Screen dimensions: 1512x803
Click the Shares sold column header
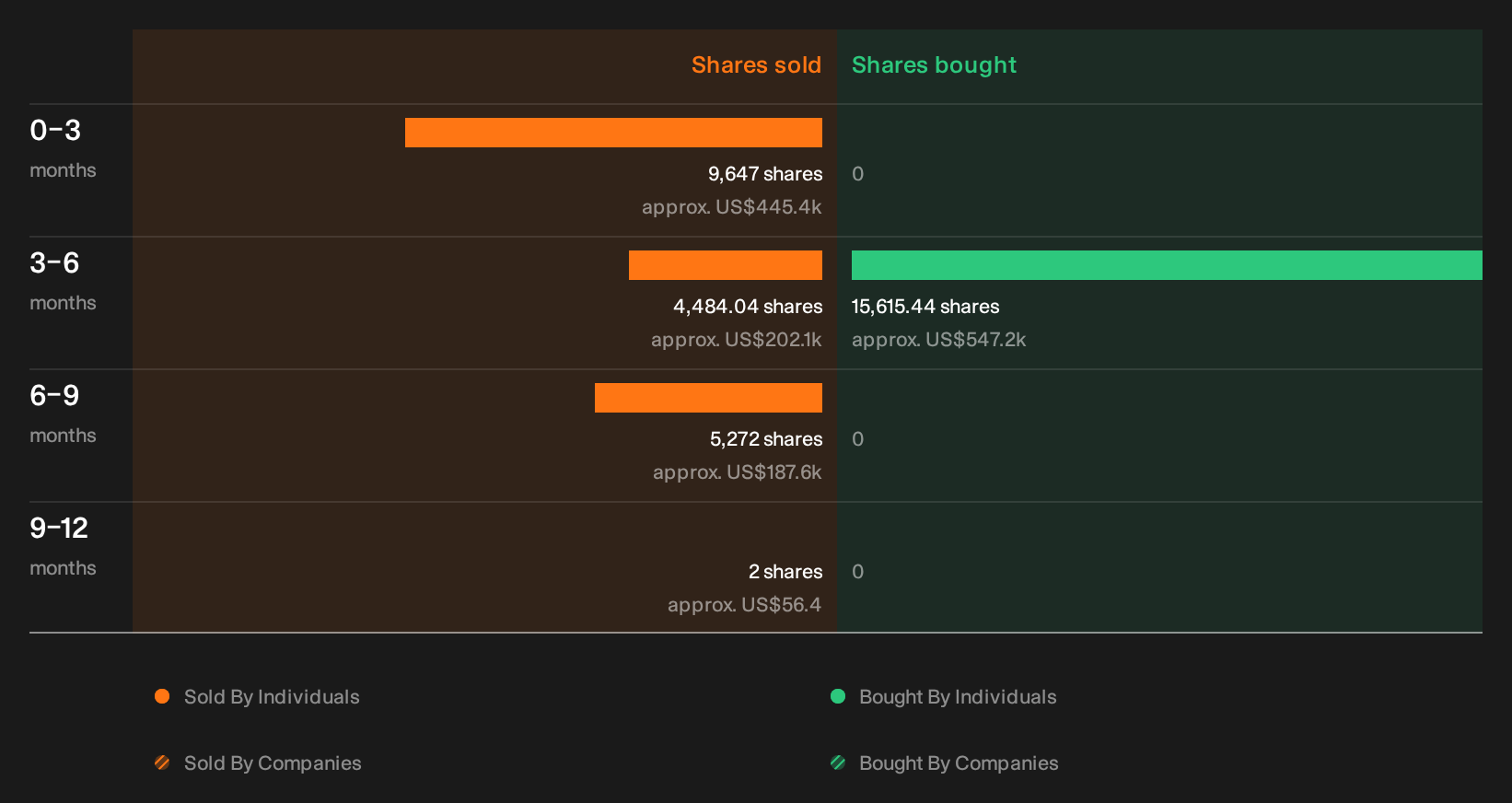(x=756, y=65)
